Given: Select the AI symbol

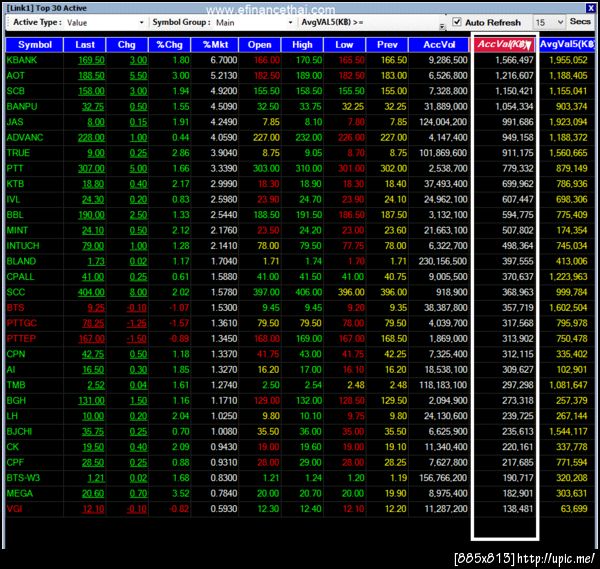Looking at the screenshot, I should tap(11, 370).
